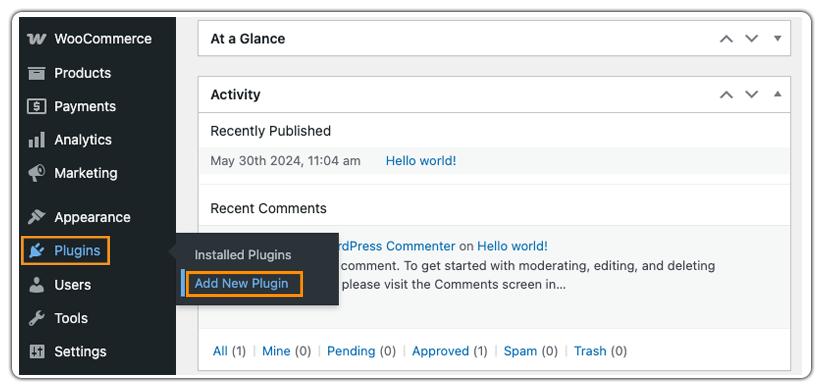Choose Add New Plugin from the flyout
The width and height of the screenshot is (822, 391).
pyautogui.click(x=242, y=284)
